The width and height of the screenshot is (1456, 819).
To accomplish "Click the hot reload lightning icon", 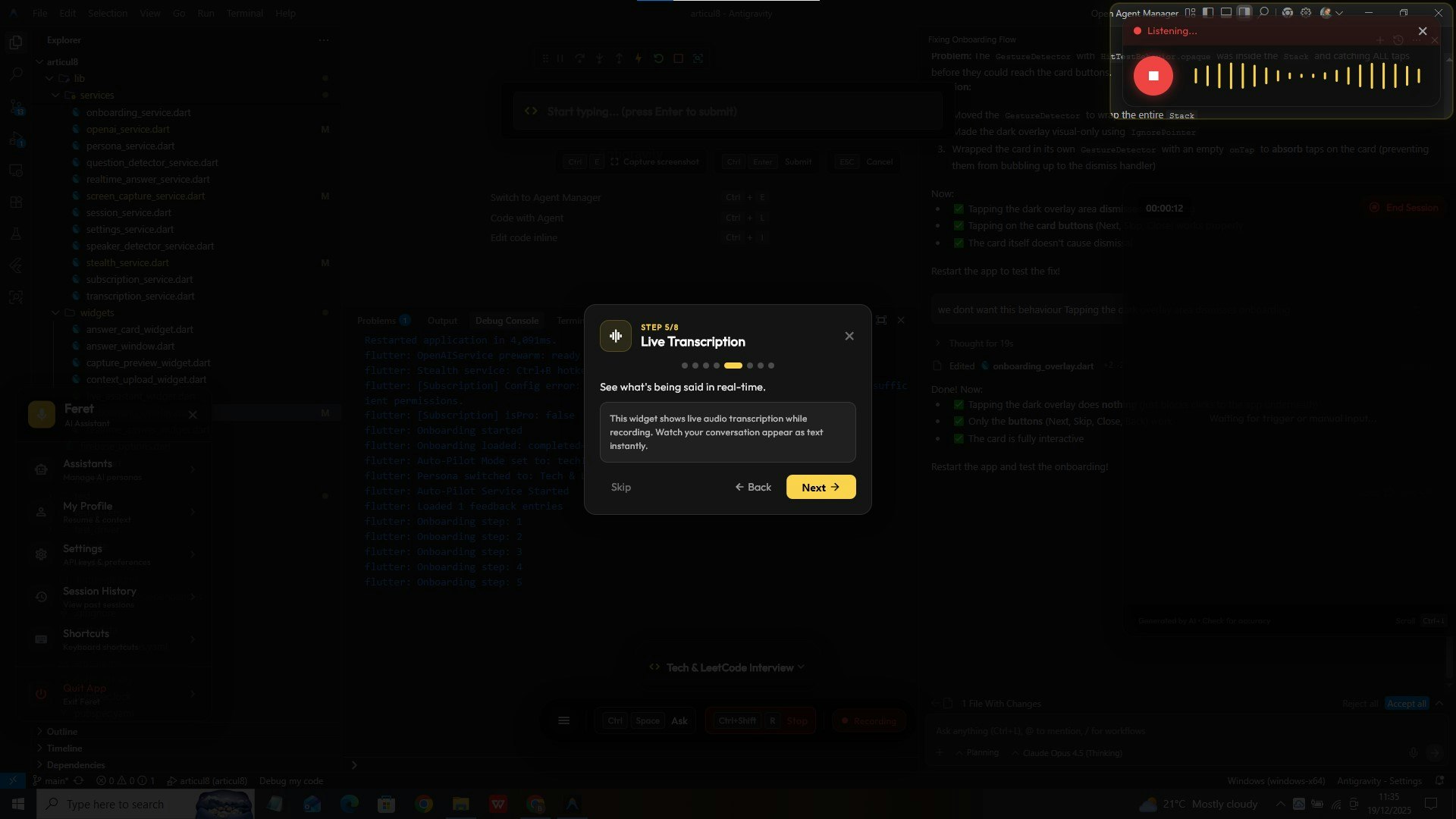I will (638, 58).
